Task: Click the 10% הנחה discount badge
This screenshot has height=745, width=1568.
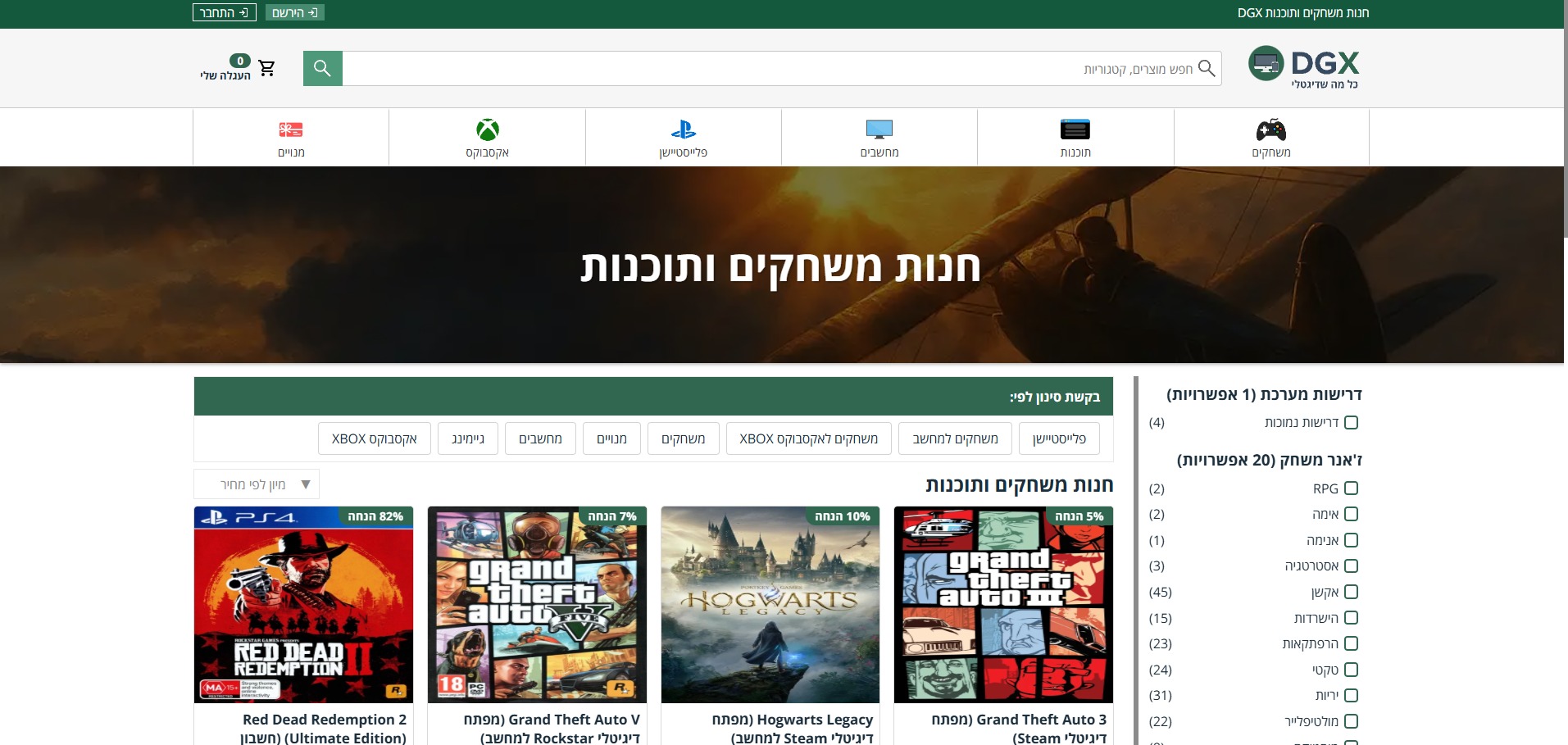Action: (x=843, y=516)
